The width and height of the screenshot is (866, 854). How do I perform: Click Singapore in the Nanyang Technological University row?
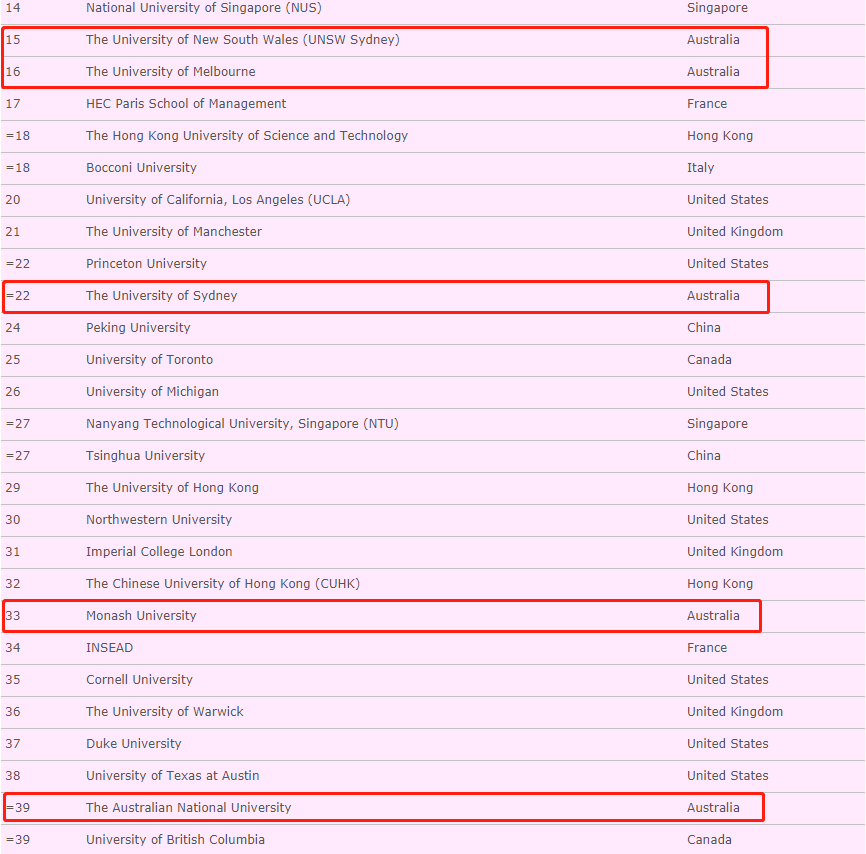click(x=717, y=424)
